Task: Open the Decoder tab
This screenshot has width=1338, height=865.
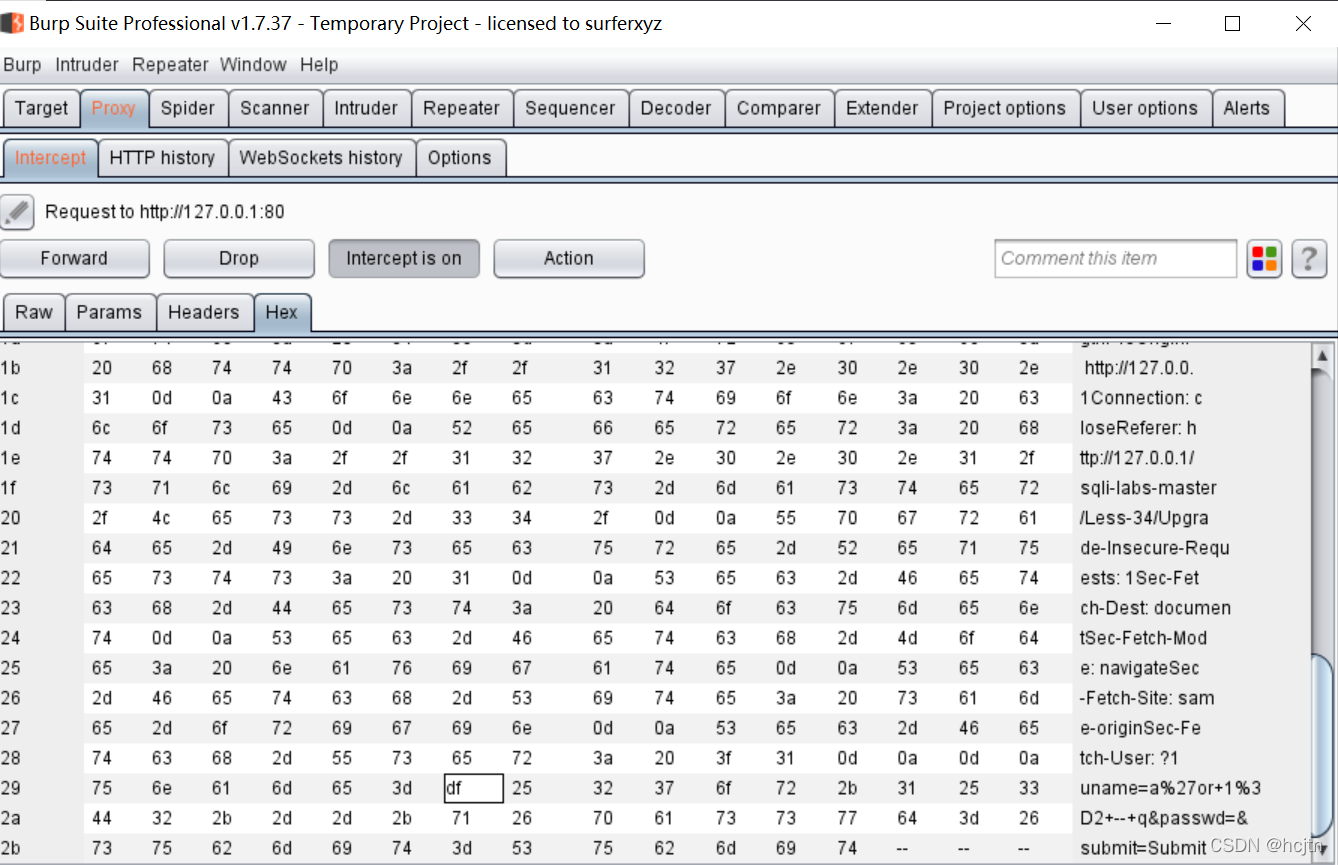Action: tap(677, 108)
